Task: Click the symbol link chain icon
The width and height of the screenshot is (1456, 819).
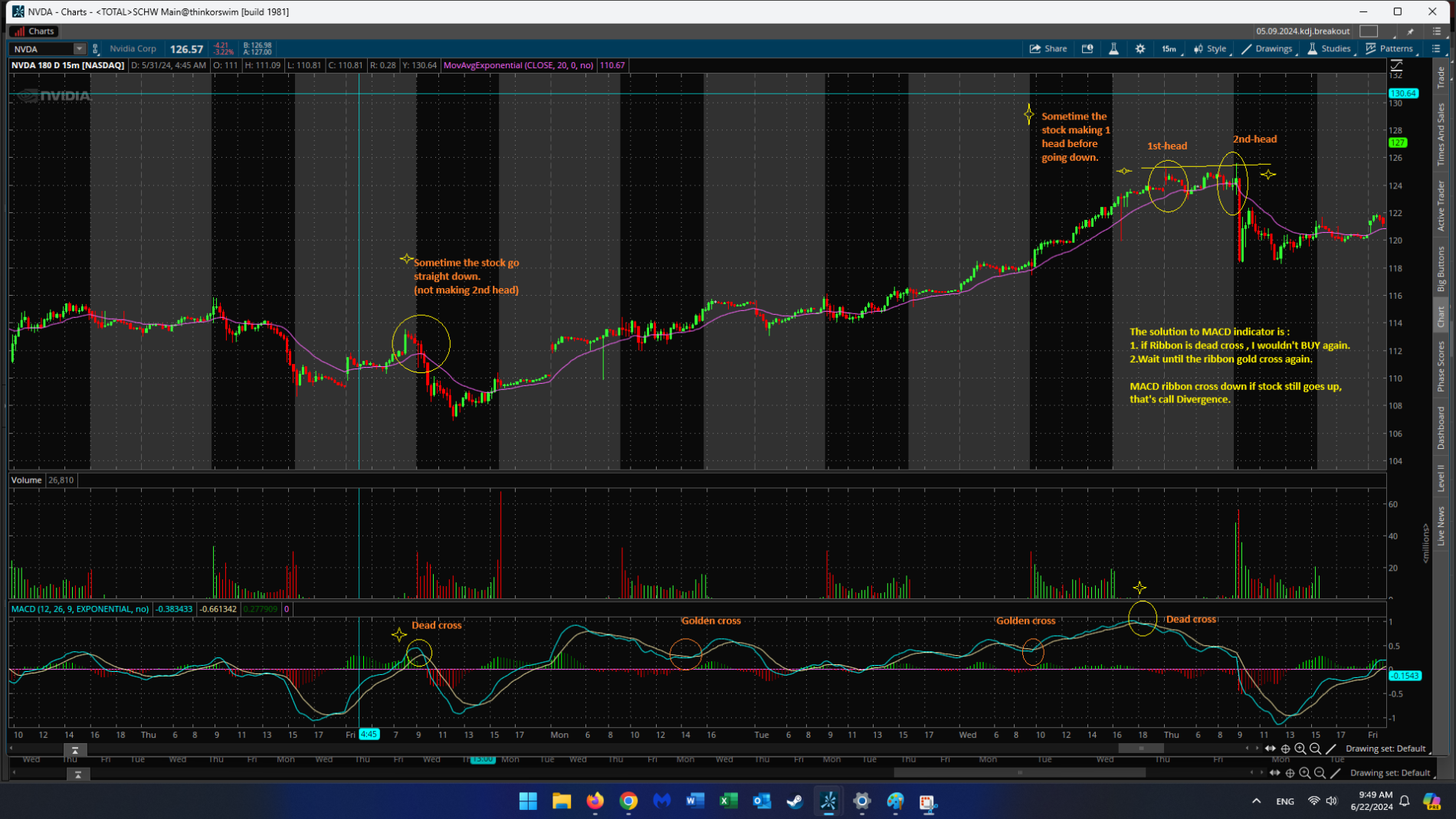Action: pyautogui.click(x=95, y=49)
